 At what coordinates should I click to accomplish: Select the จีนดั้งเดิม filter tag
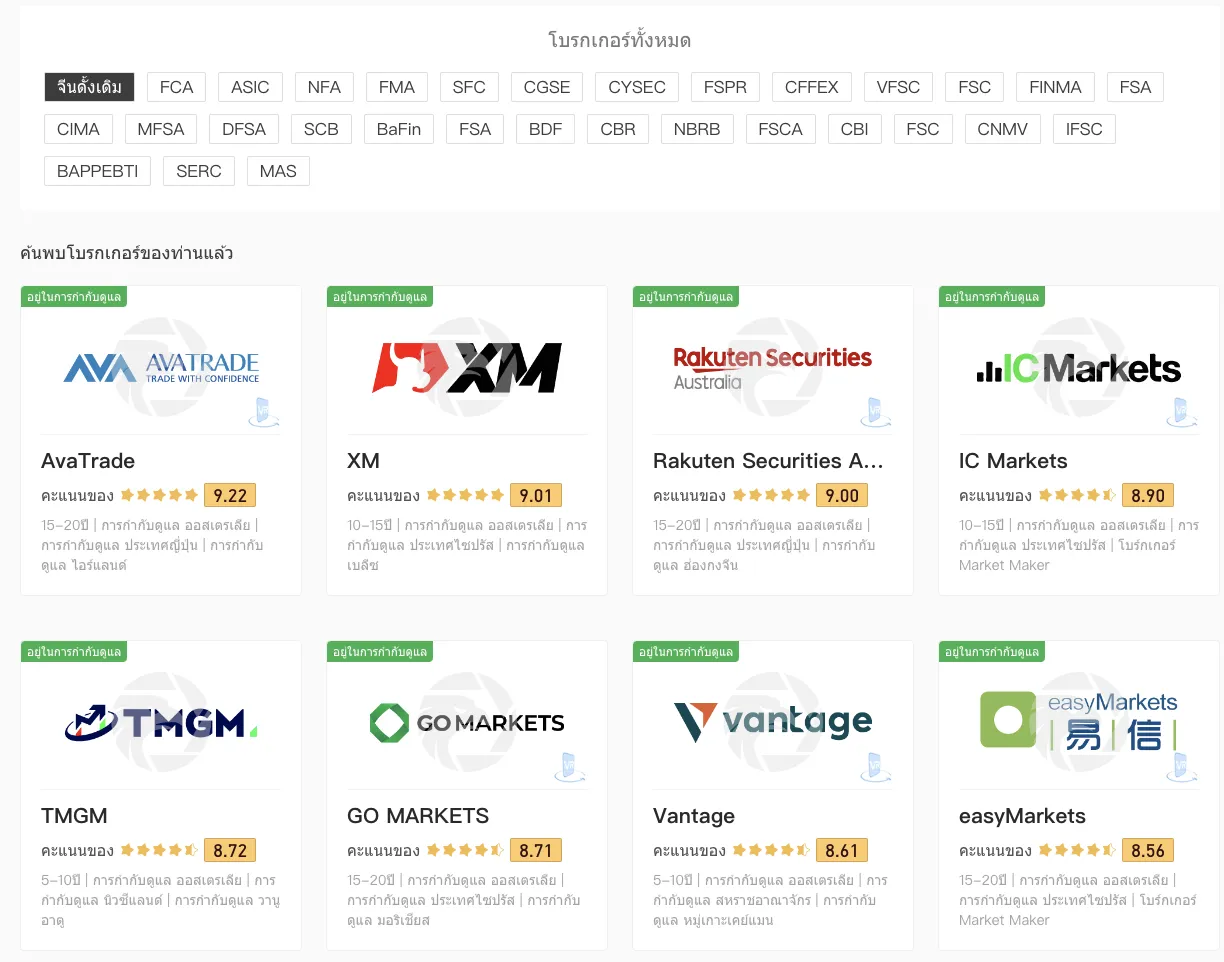[x=89, y=87]
